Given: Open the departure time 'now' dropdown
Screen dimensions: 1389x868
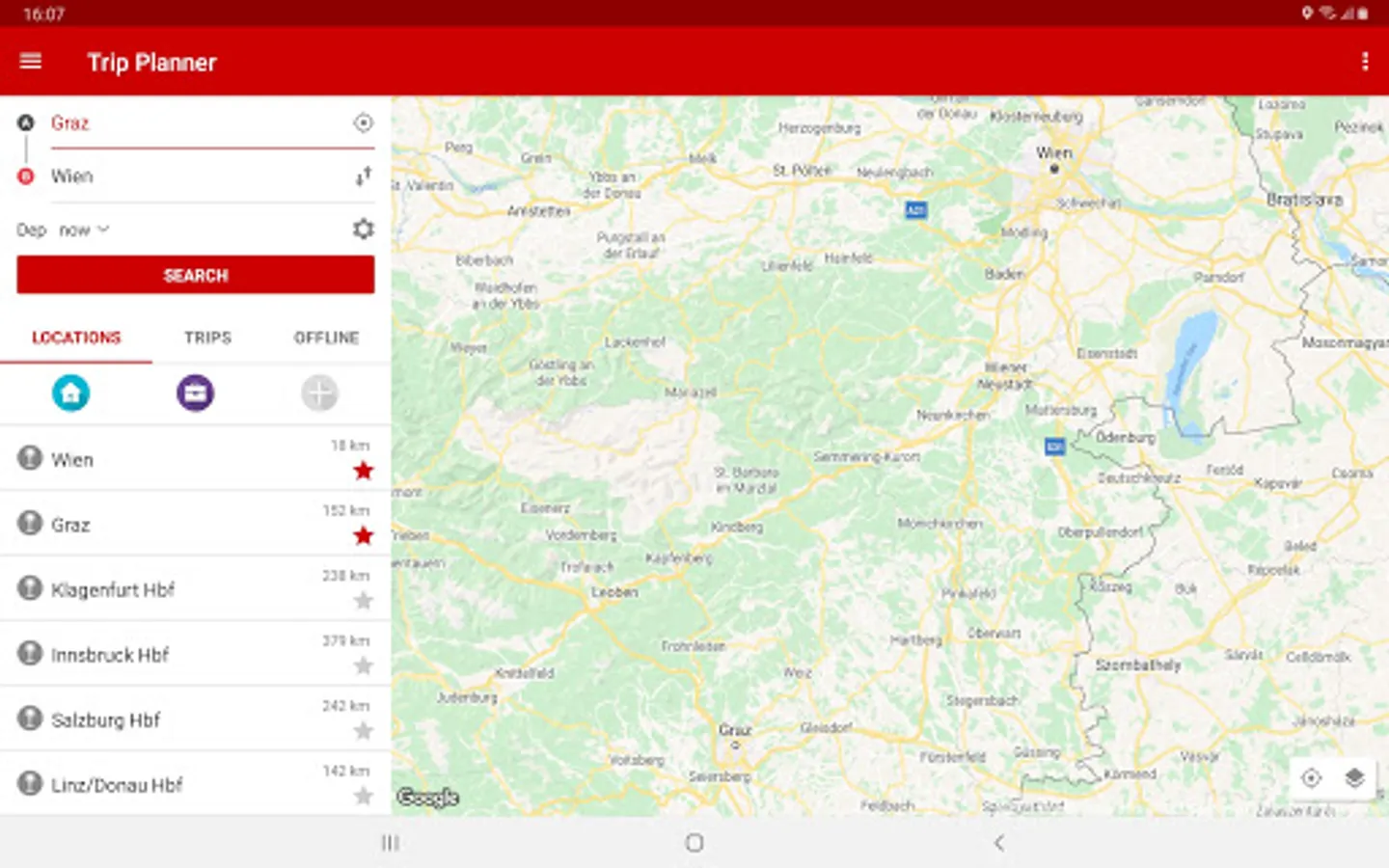Looking at the screenshot, I should point(84,231).
